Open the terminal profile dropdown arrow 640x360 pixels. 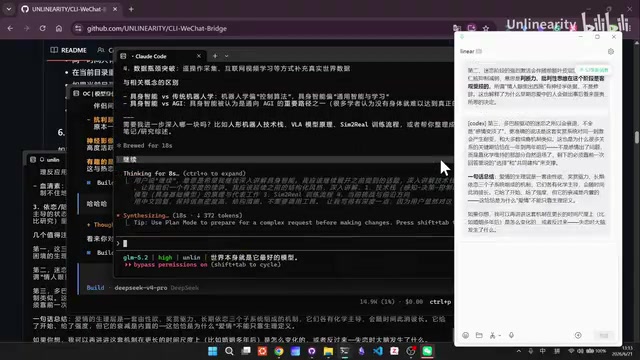point(227,56)
